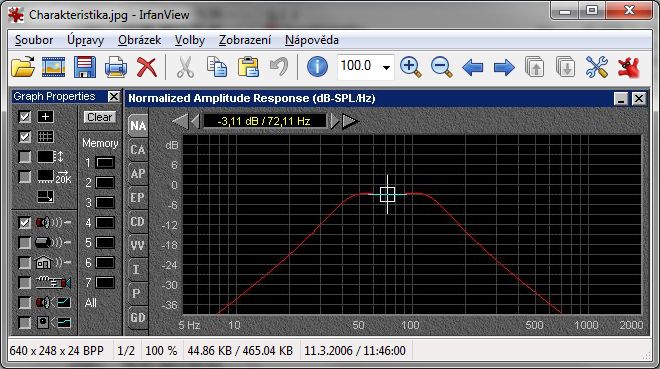Open the Nápověda menu

pyautogui.click(x=312, y=40)
